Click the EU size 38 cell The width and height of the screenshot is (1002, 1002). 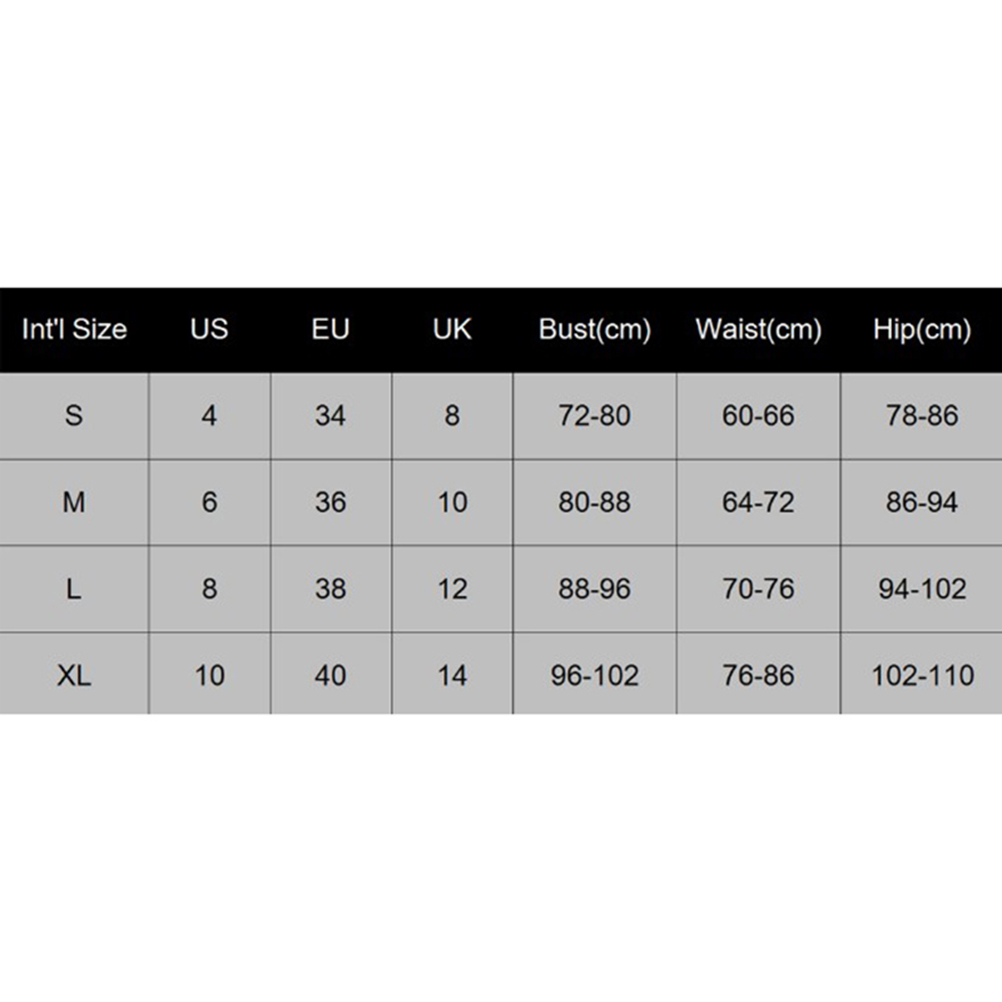[x=330, y=589]
